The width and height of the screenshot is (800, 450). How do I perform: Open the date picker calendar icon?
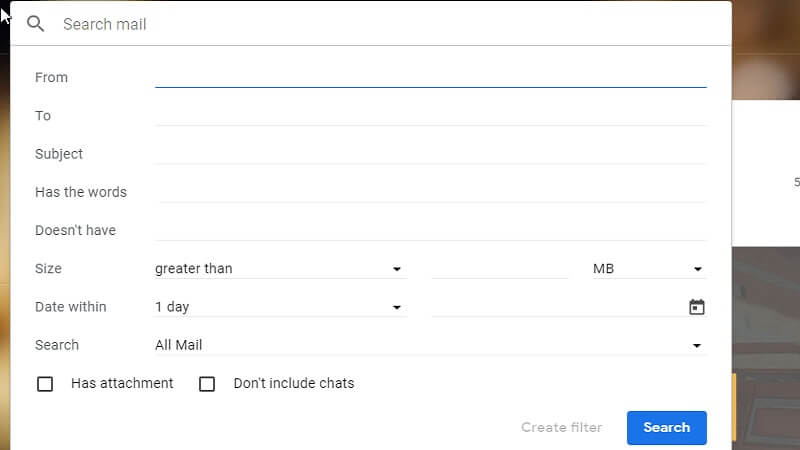pos(697,307)
